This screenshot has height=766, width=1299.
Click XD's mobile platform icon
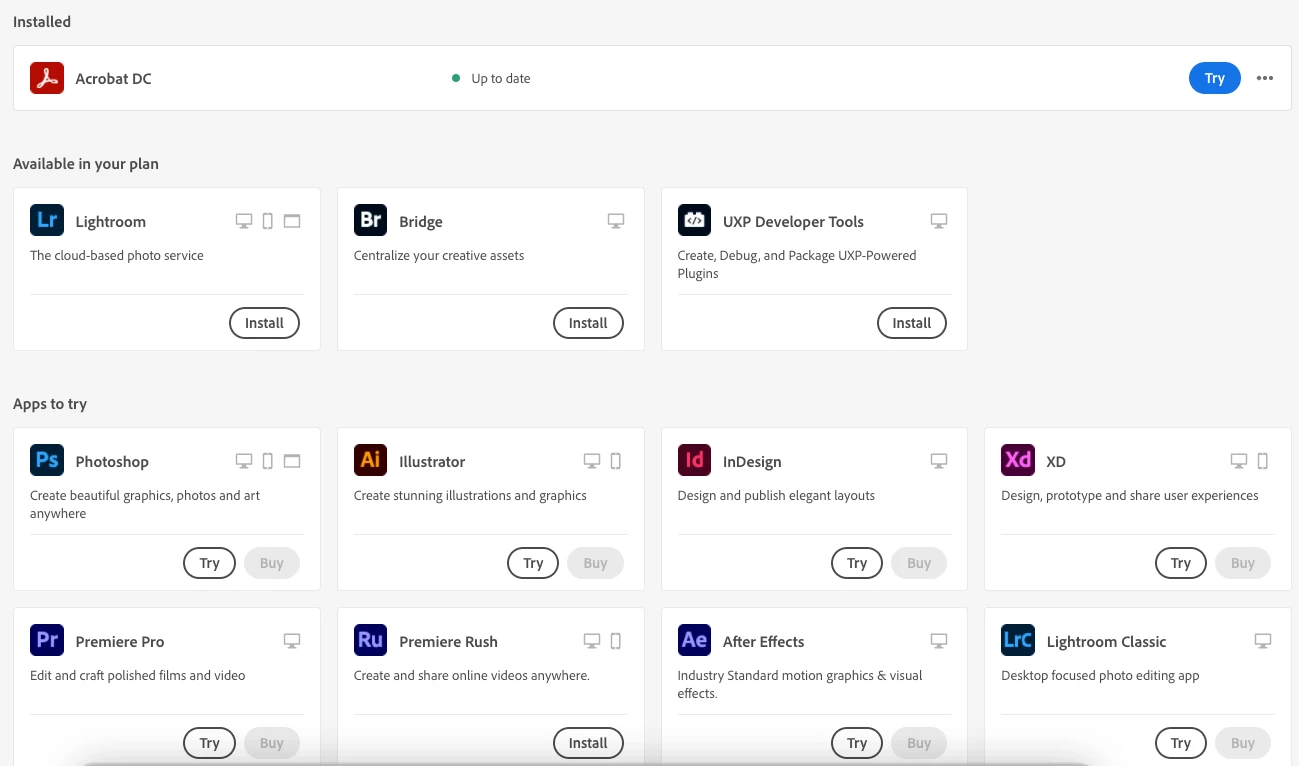[x=1263, y=461]
